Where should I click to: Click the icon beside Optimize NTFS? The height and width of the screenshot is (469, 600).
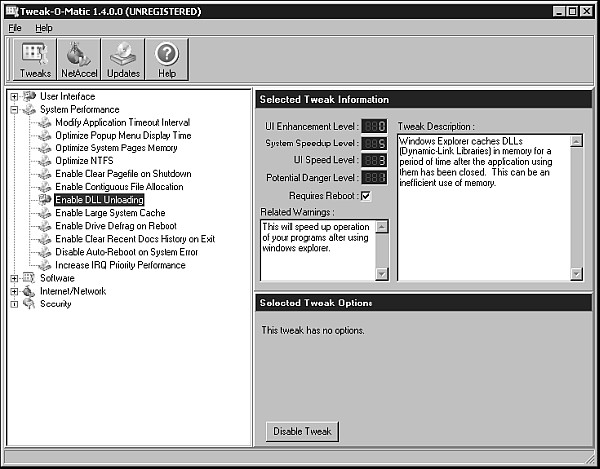click(45, 161)
